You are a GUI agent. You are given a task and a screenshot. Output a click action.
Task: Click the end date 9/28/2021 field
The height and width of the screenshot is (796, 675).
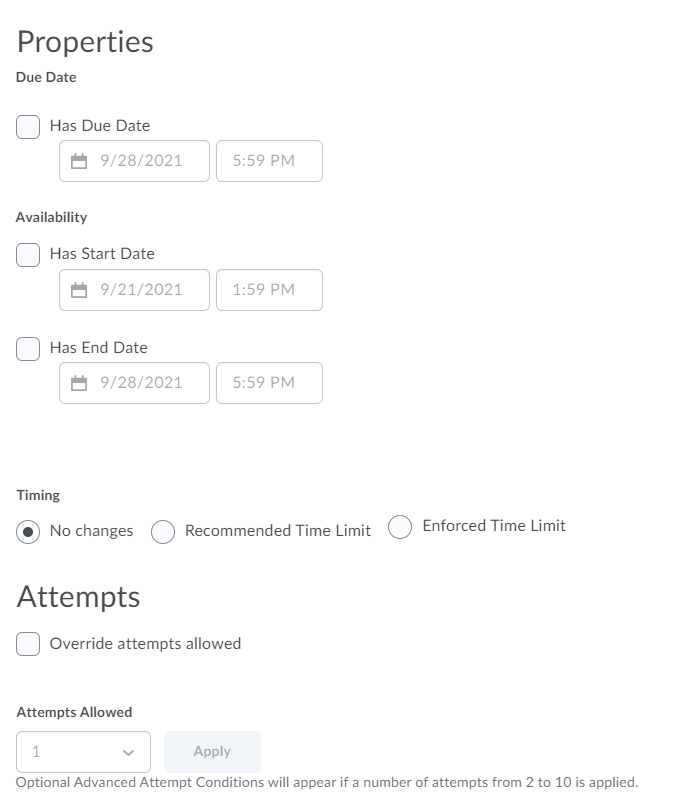click(x=142, y=383)
